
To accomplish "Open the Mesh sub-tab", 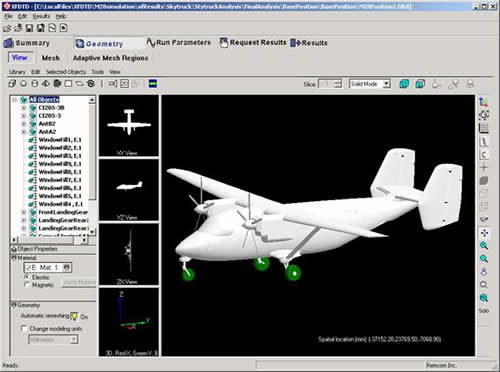I will pyautogui.click(x=51, y=58).
